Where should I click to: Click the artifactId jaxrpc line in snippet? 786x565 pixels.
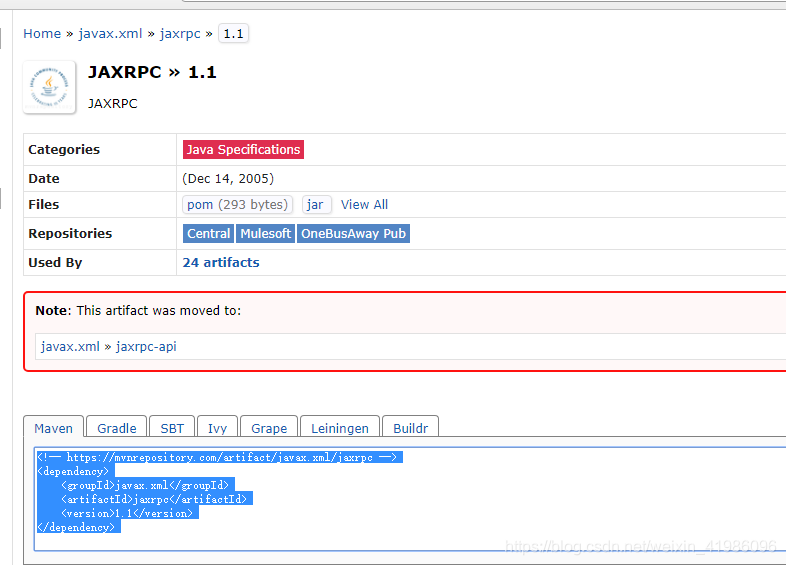(x=154, y=499)
